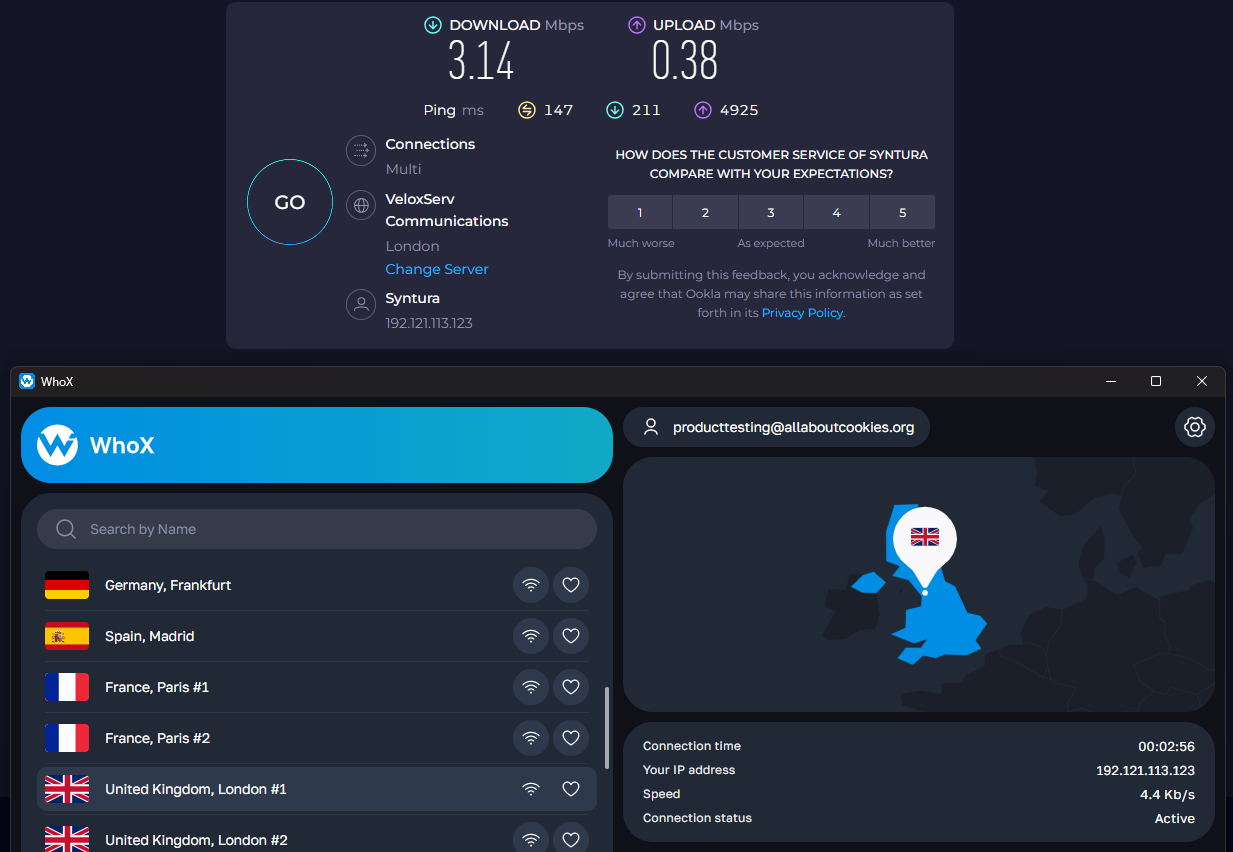The image size is (1233, 852).
Task: Select United Kingdom, London #1 server
Action: point(317,789)
